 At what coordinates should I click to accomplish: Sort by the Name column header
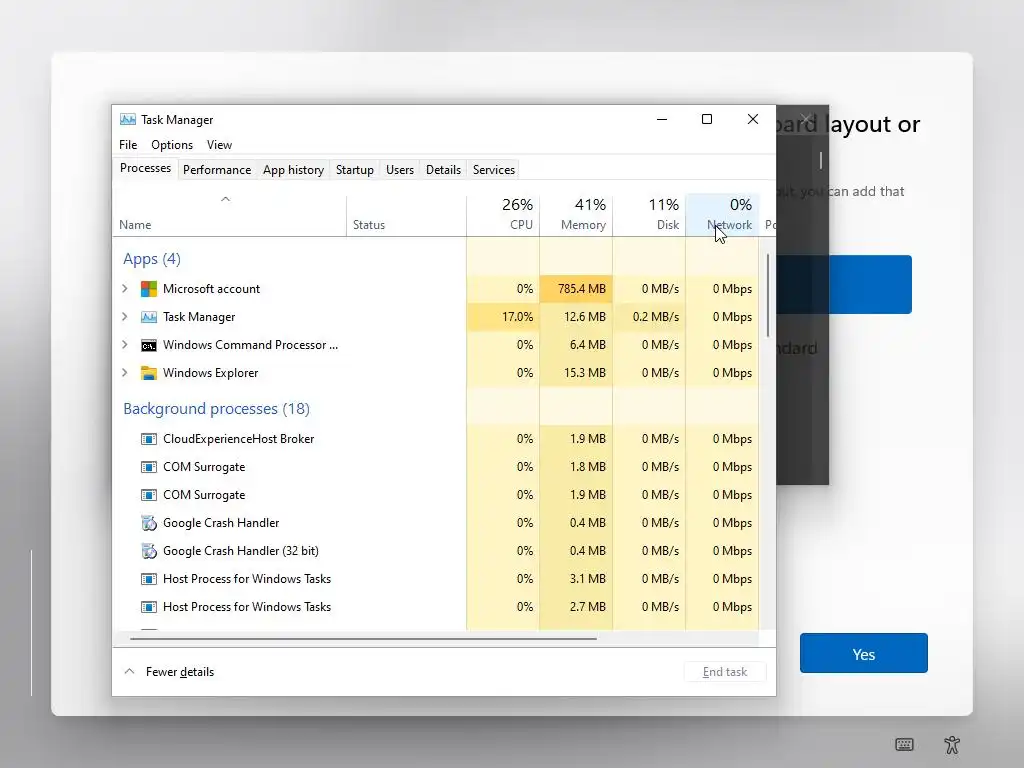[x=229, y=215]
